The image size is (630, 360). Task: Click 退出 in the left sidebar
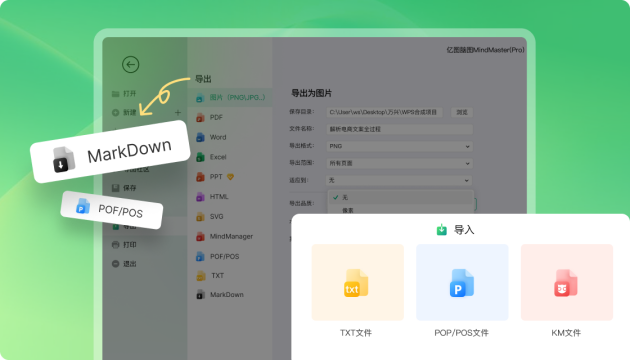pos(124,264)
